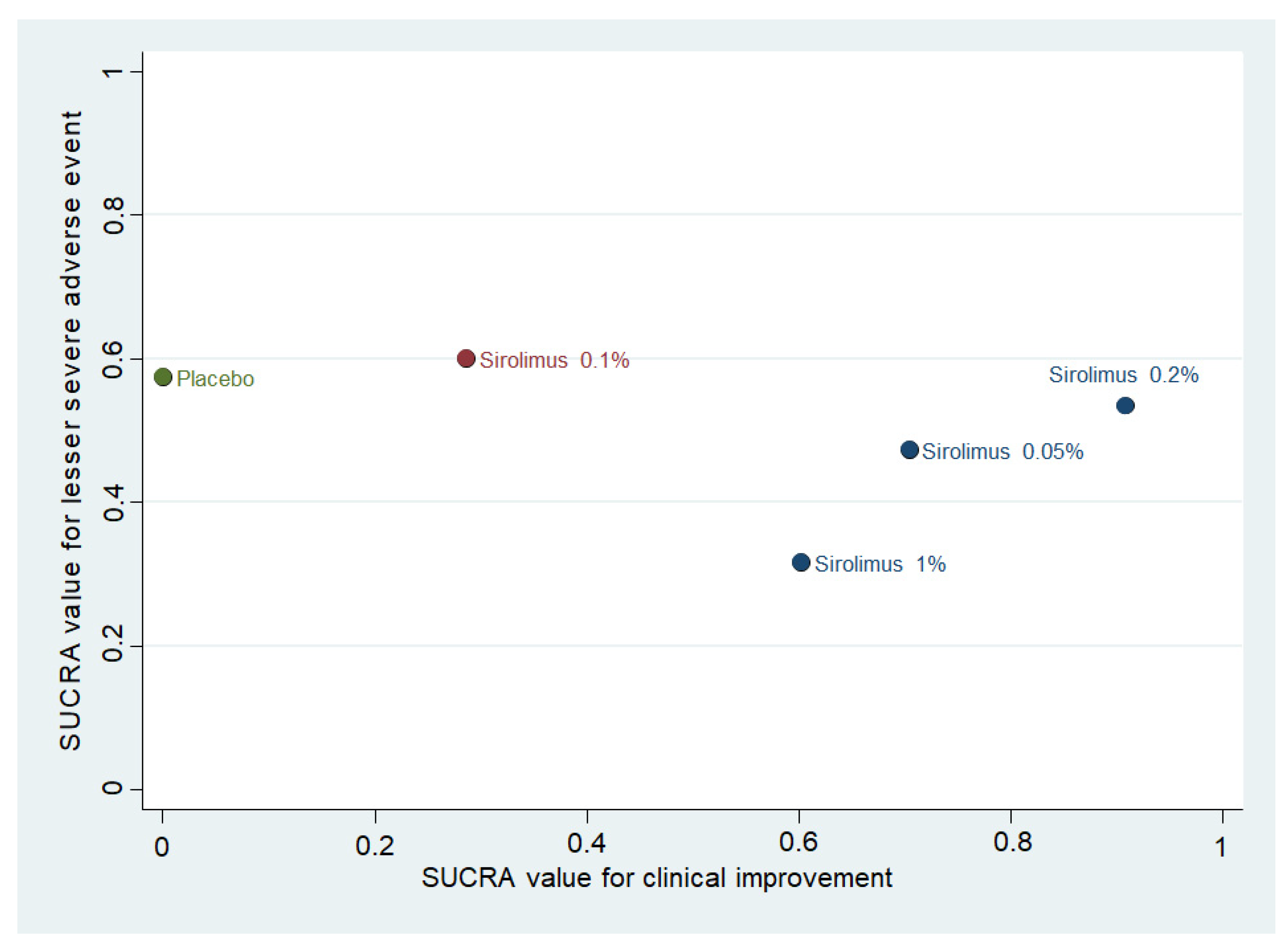
Task: Click the y-axis title for adverse event
Action: click(x=71, y=430)
